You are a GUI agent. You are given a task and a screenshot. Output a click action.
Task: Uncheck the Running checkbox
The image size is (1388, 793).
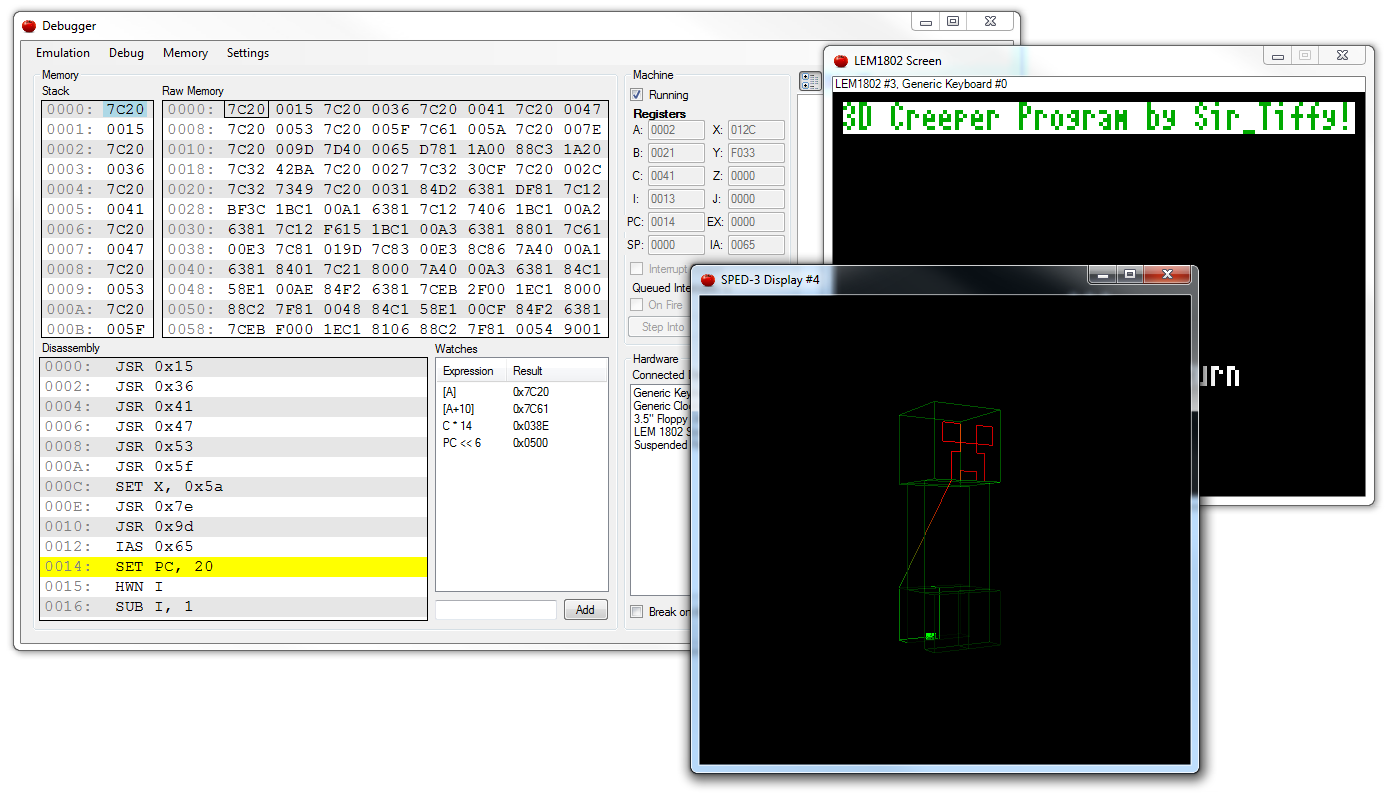tap(637, 95)
